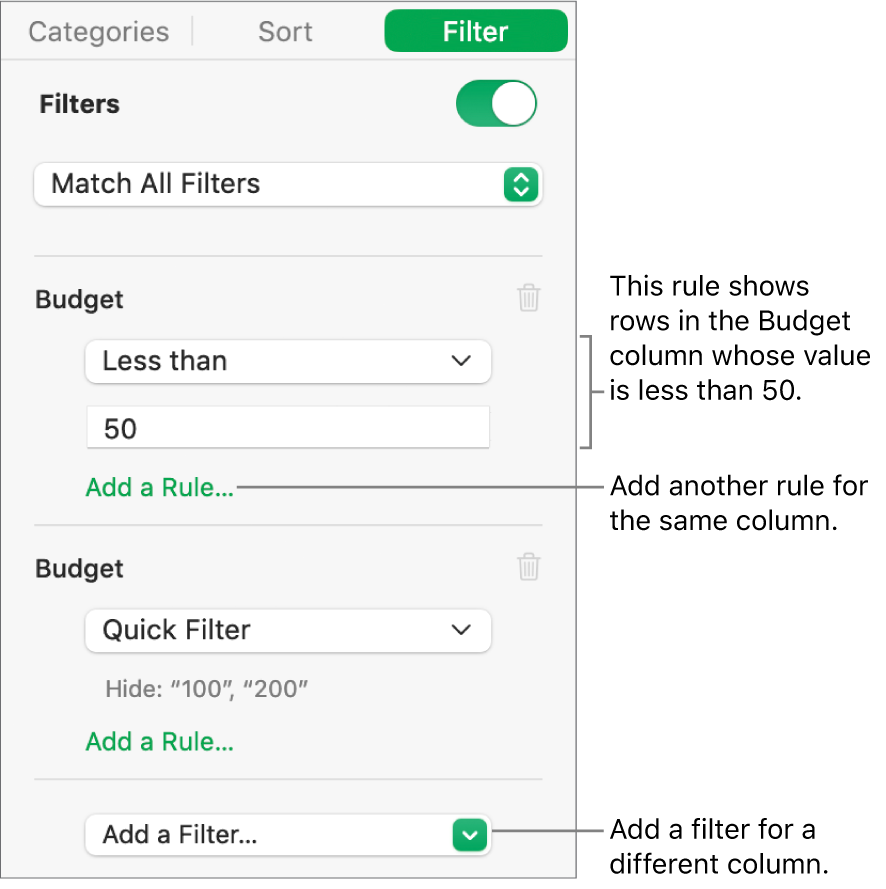Click the up-down arrows in Match All Filters
Screen dimensions: 886x889
(x=521, y=184)
